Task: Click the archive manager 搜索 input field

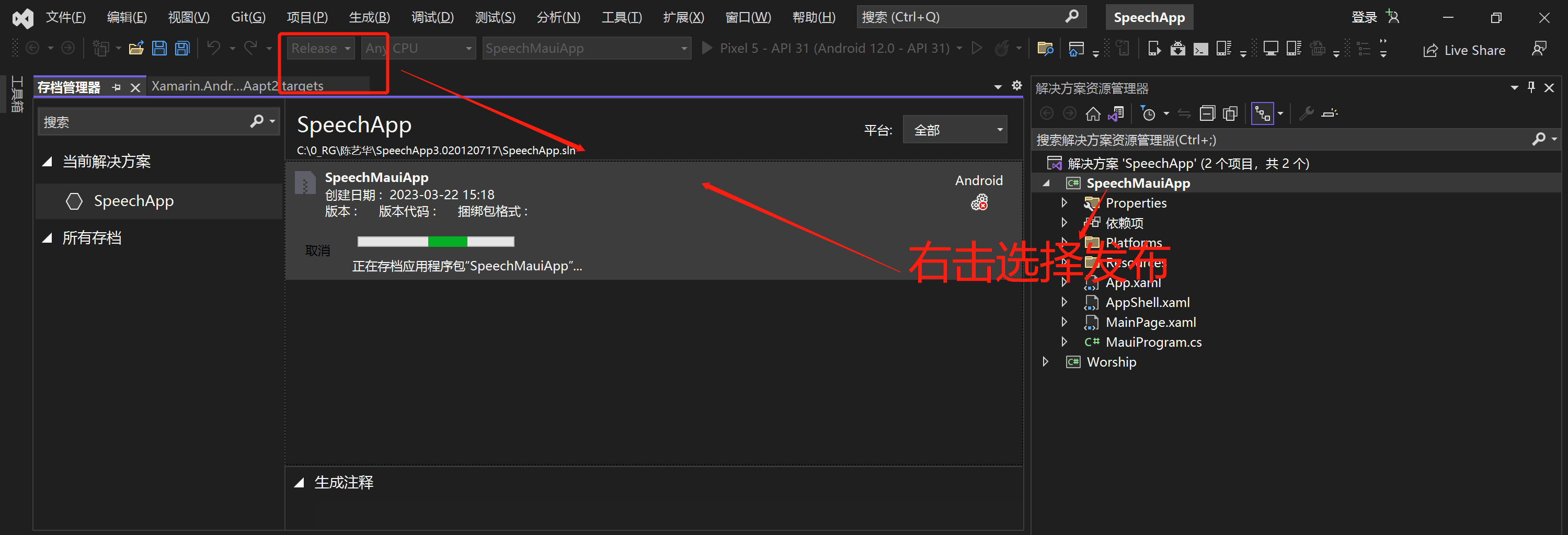Action: tap(144, 122)
